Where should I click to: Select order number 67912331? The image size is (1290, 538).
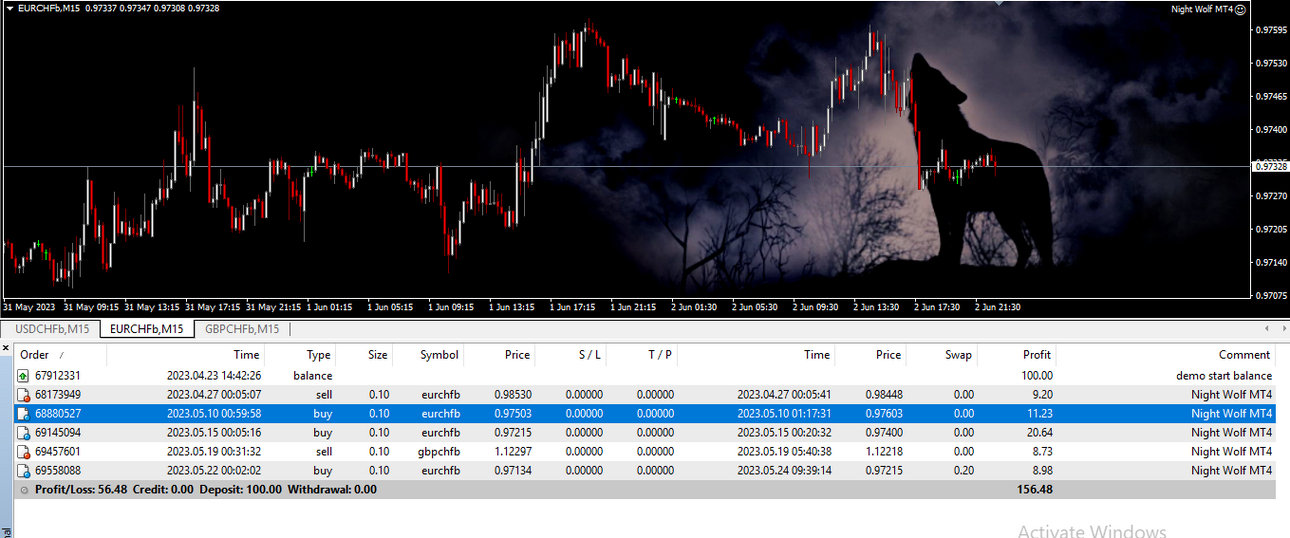point(58,376)
